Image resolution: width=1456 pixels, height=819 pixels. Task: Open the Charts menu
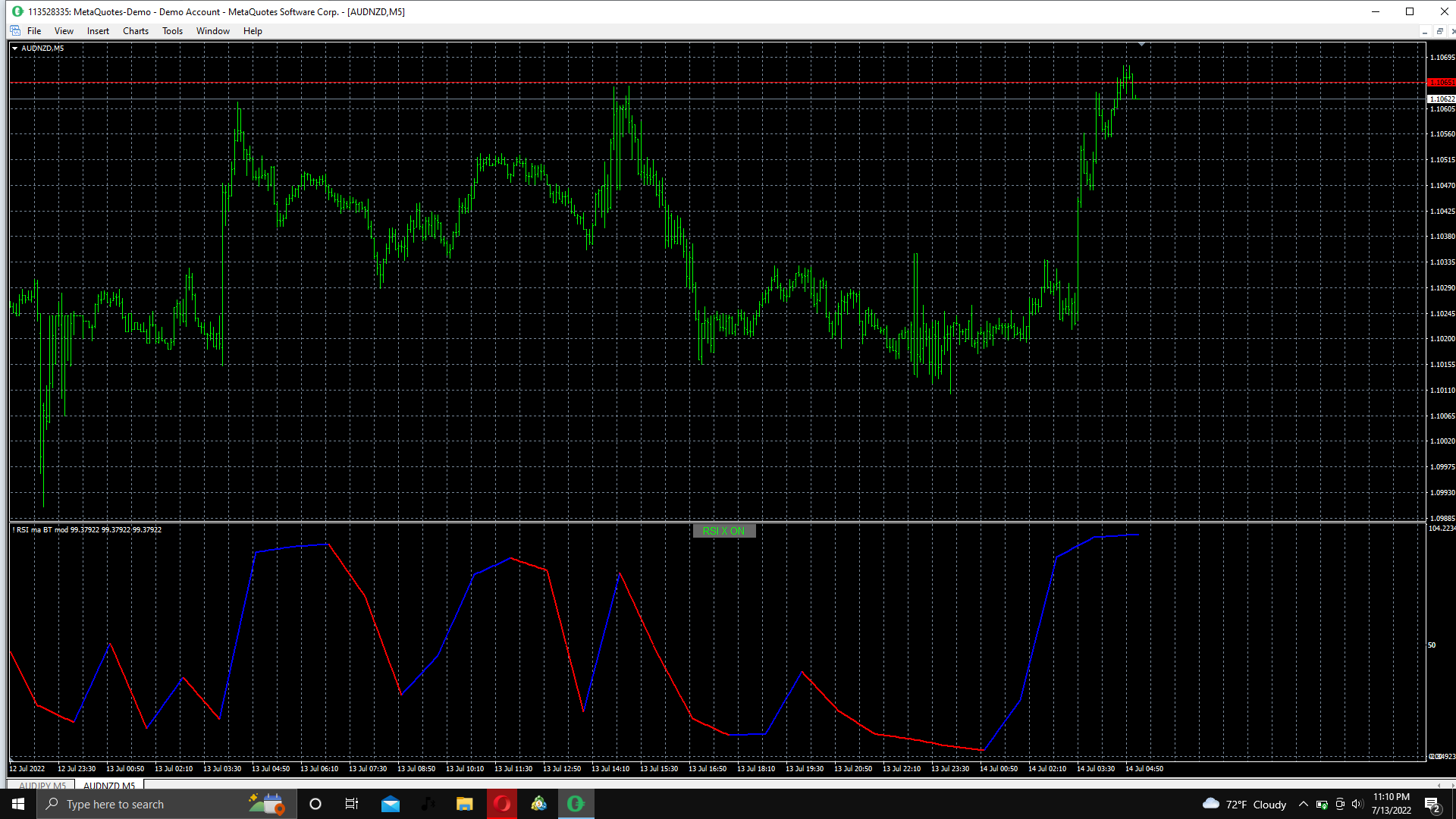point(136,31)
